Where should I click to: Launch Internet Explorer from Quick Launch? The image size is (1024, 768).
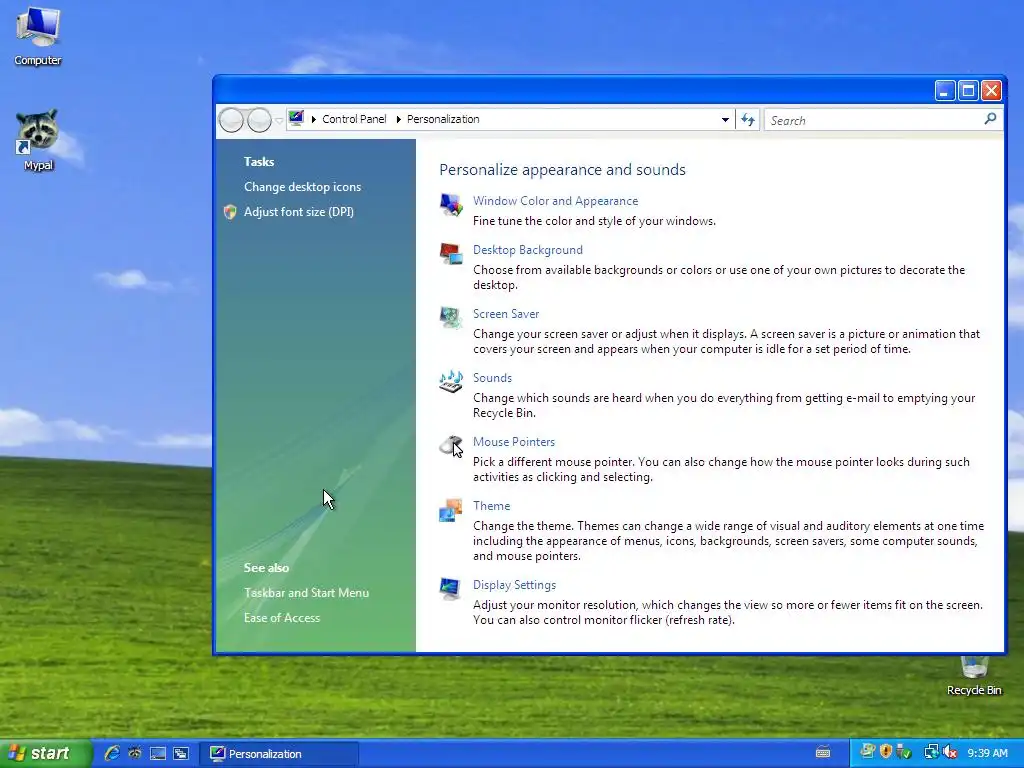point(112,753)
